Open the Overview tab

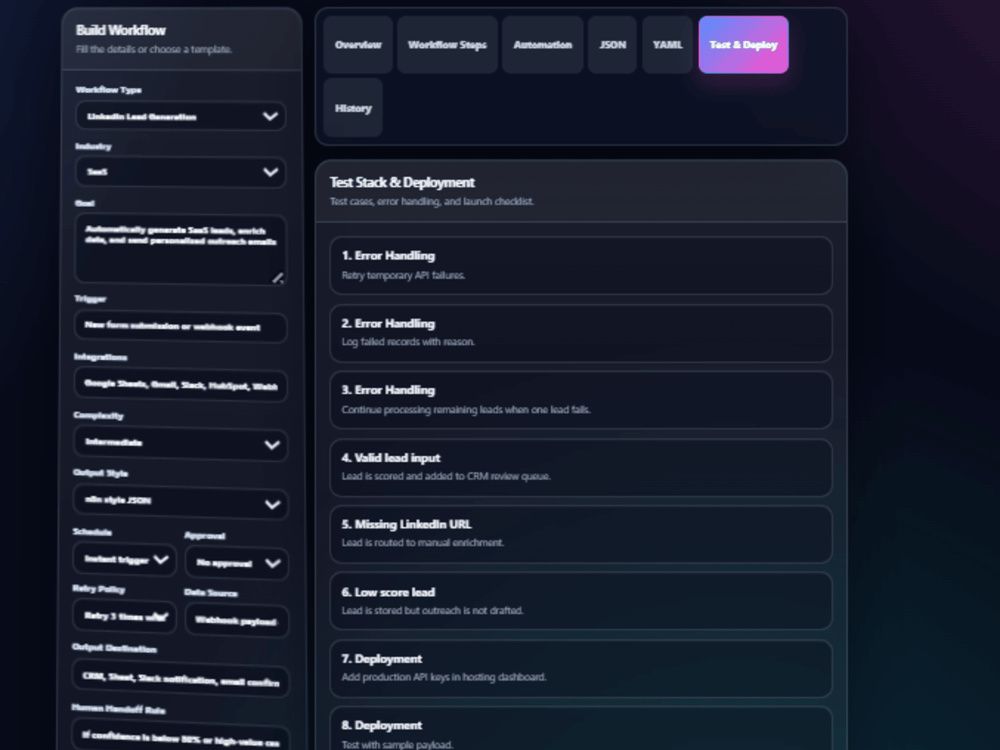[x=358, y=45]
